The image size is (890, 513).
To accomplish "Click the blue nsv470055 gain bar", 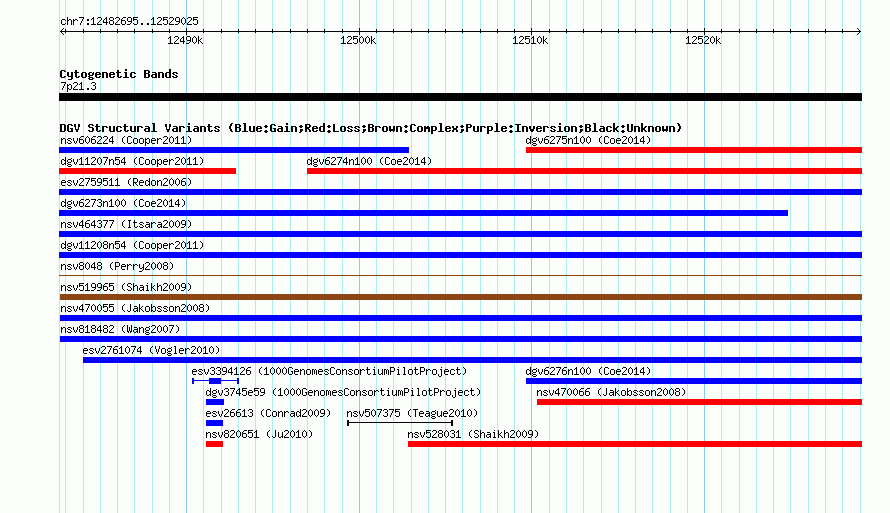I will [x=460, y=318].
